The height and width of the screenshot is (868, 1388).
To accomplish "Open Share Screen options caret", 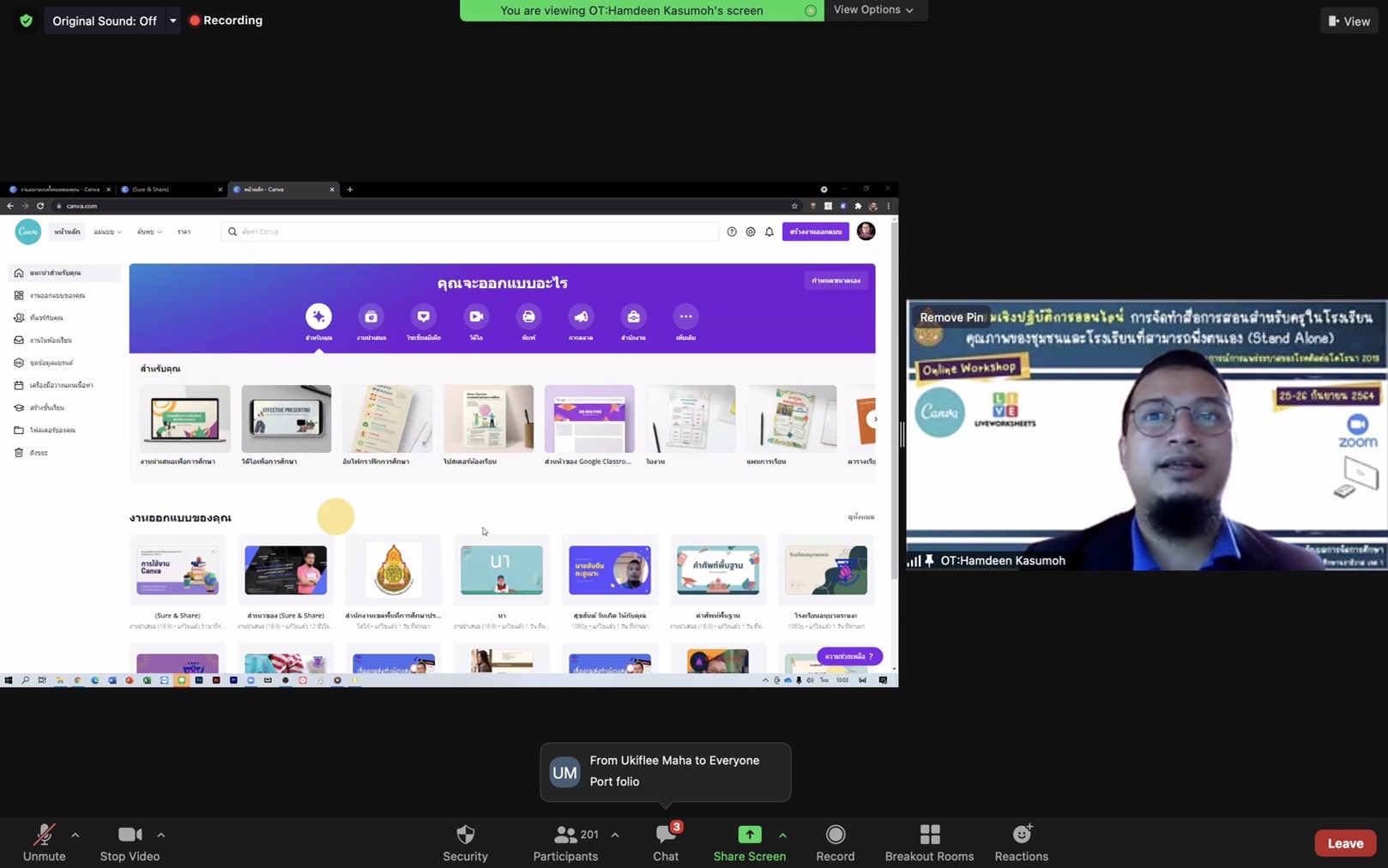I will coord(782,835).
